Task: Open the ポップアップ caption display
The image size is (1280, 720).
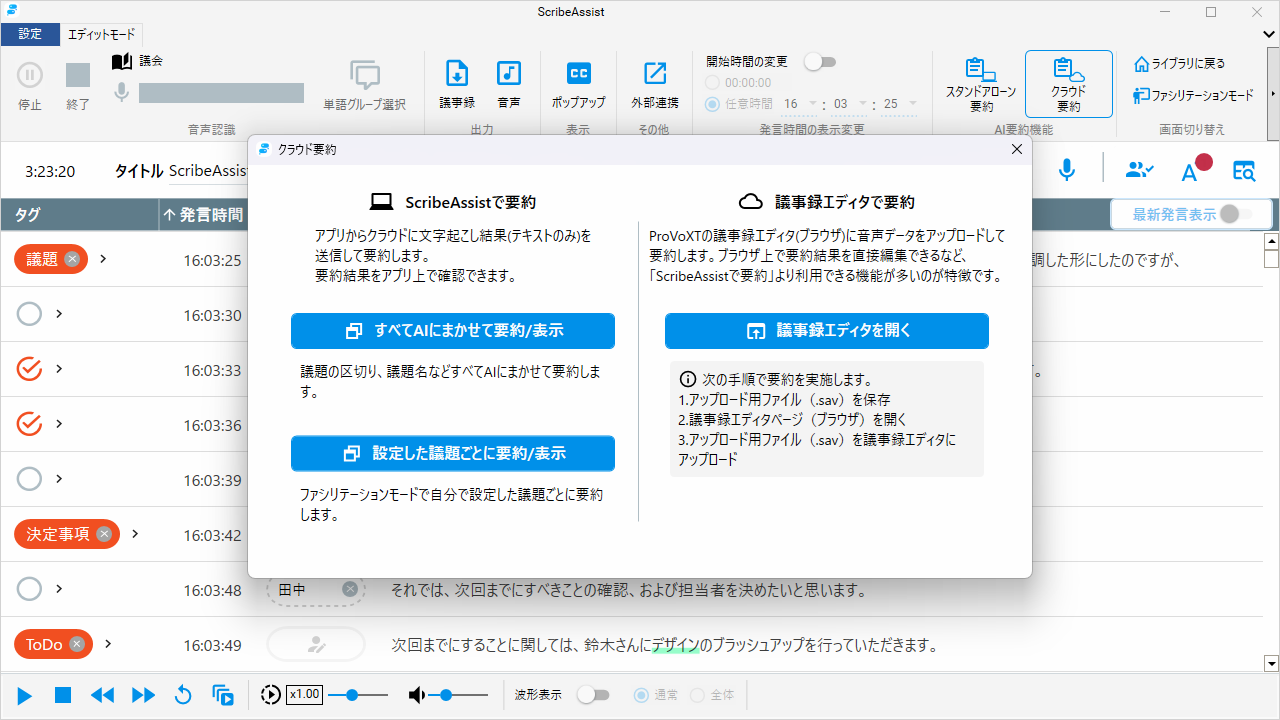Action: (578, 74)
